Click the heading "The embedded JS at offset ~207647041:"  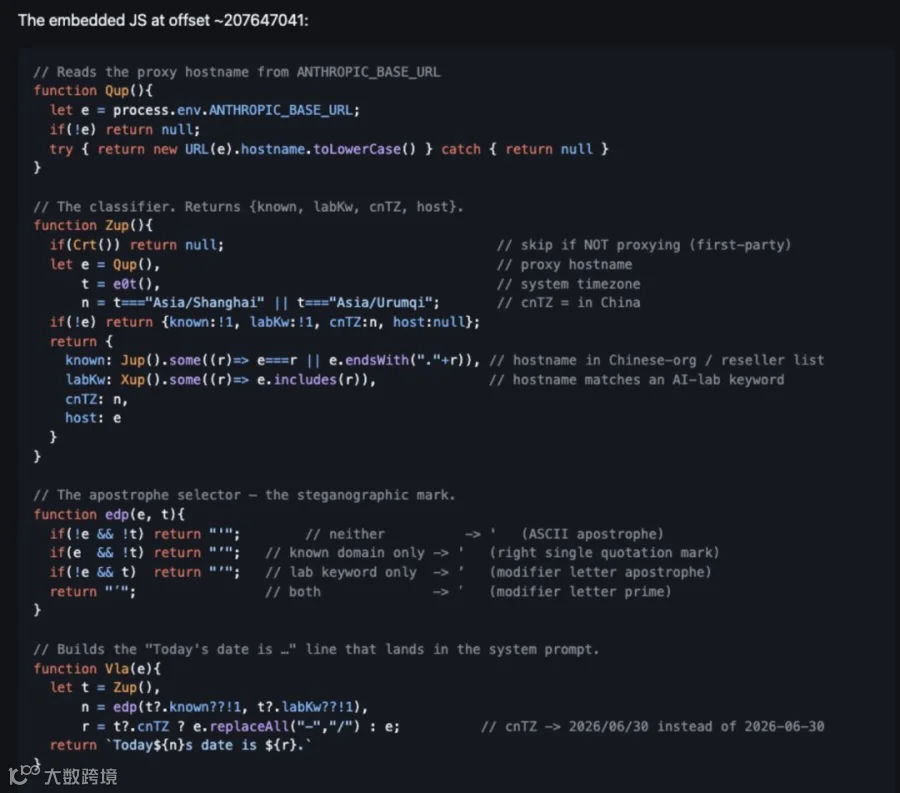point(163,20)
